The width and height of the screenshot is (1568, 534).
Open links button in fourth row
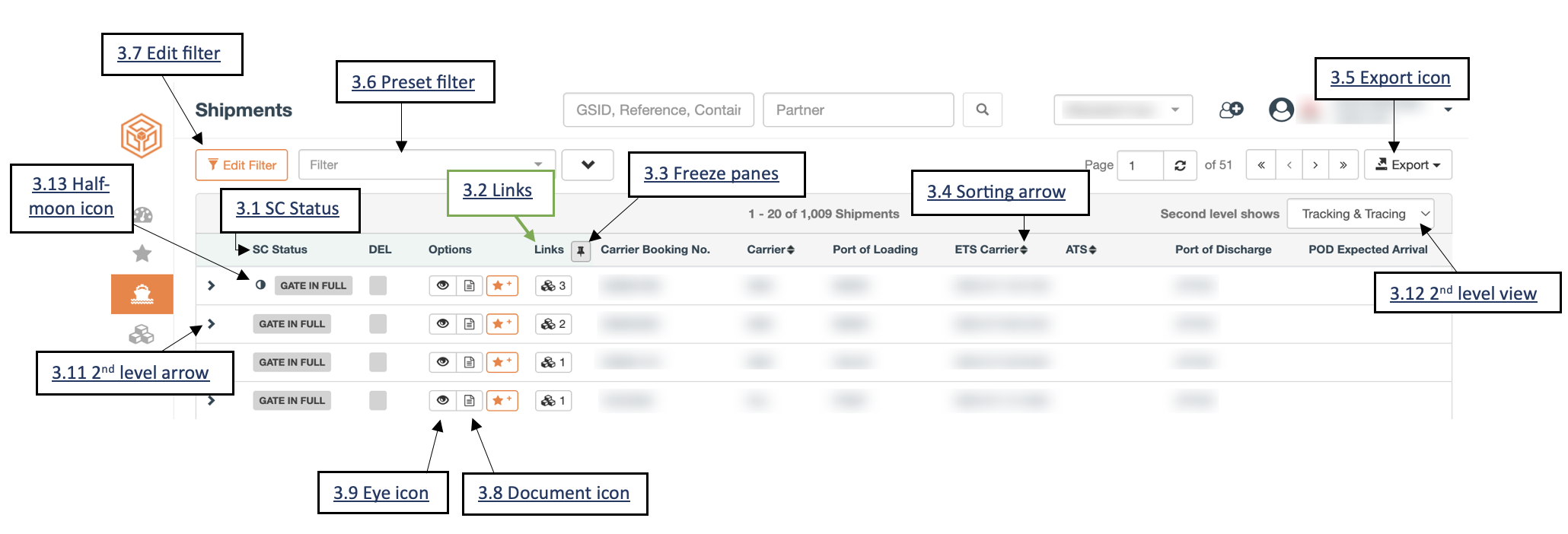pos(553,400)
